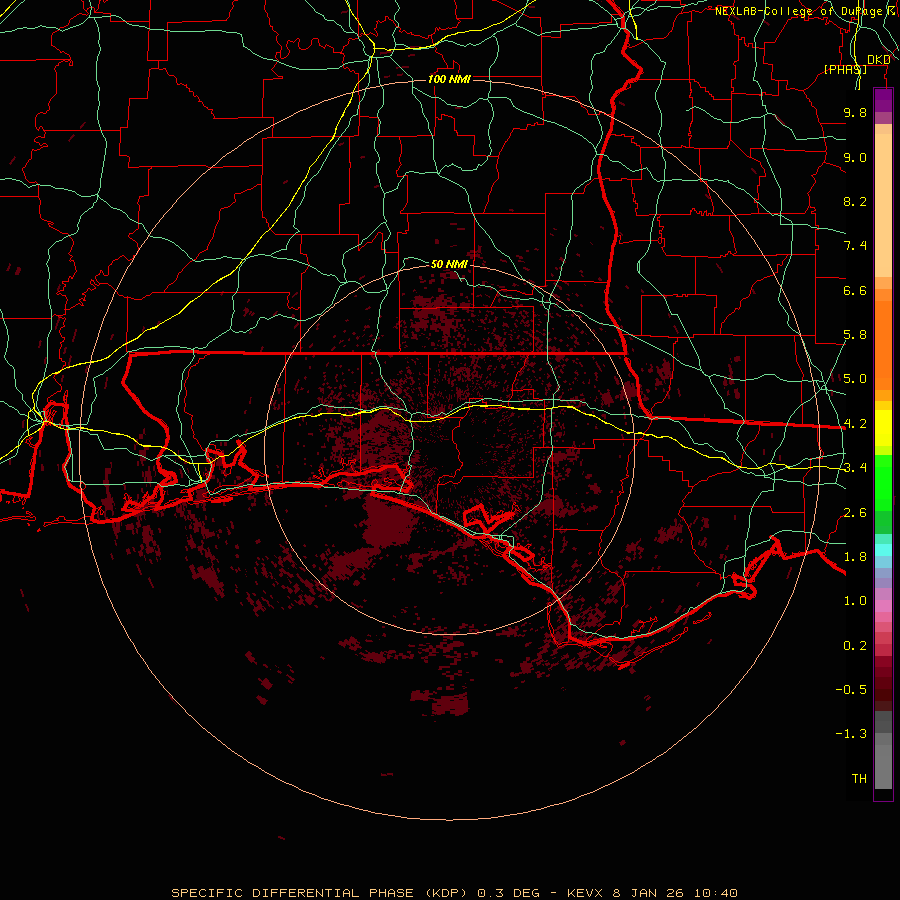Viewport: 900px width, 900px height.
Task: Click the 1.8 scale value
Action: pos(855,557)
